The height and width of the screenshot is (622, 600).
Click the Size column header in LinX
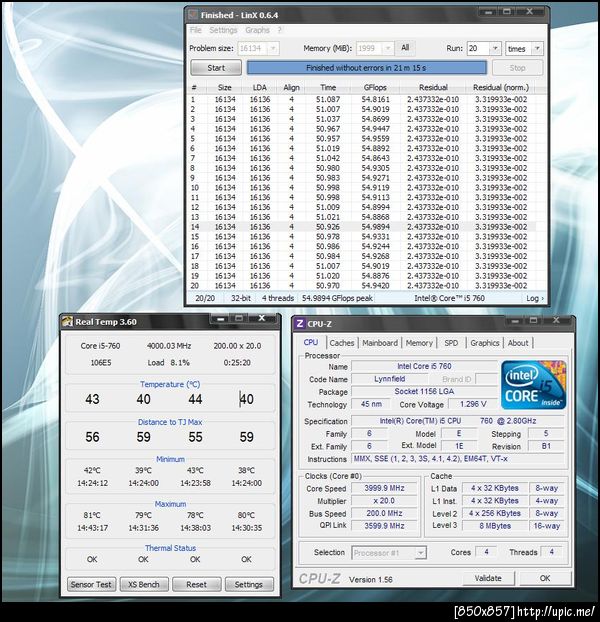224,88
